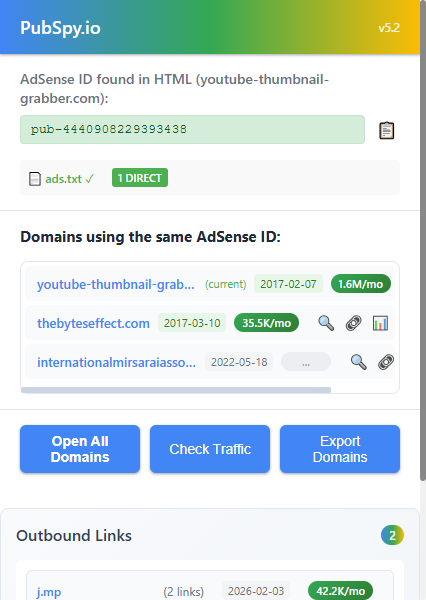Click the pending traffic badge showing dots
This screenshot has height=600, width=426.
tap(306, 362)
